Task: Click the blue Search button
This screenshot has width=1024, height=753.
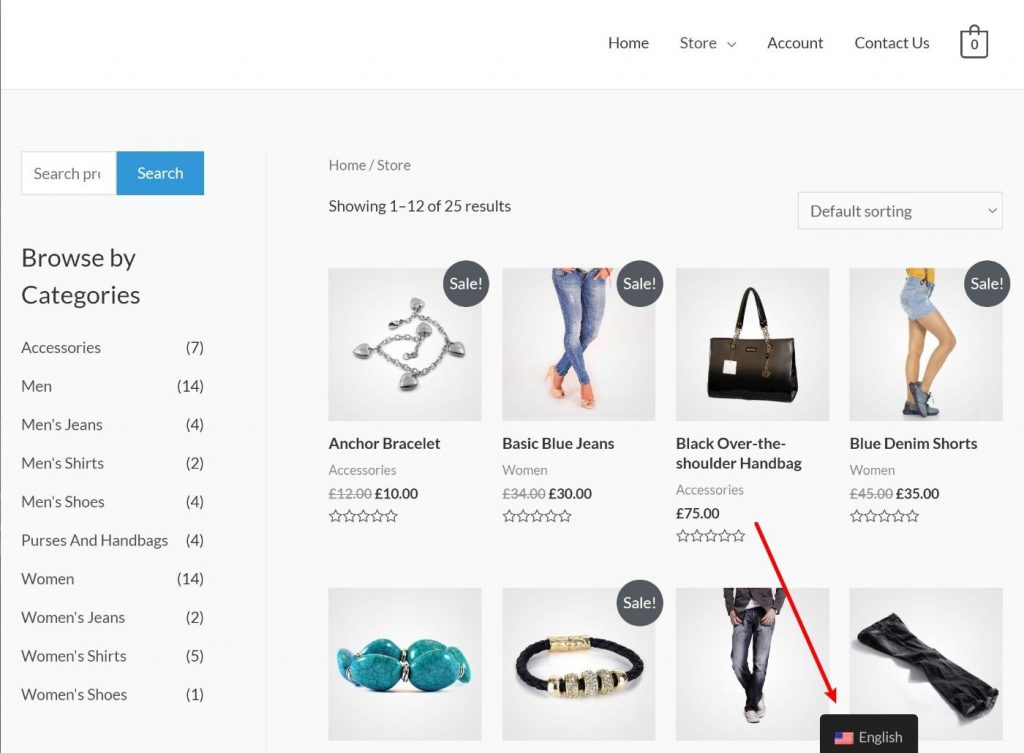Action: click(x=160, y=173)
